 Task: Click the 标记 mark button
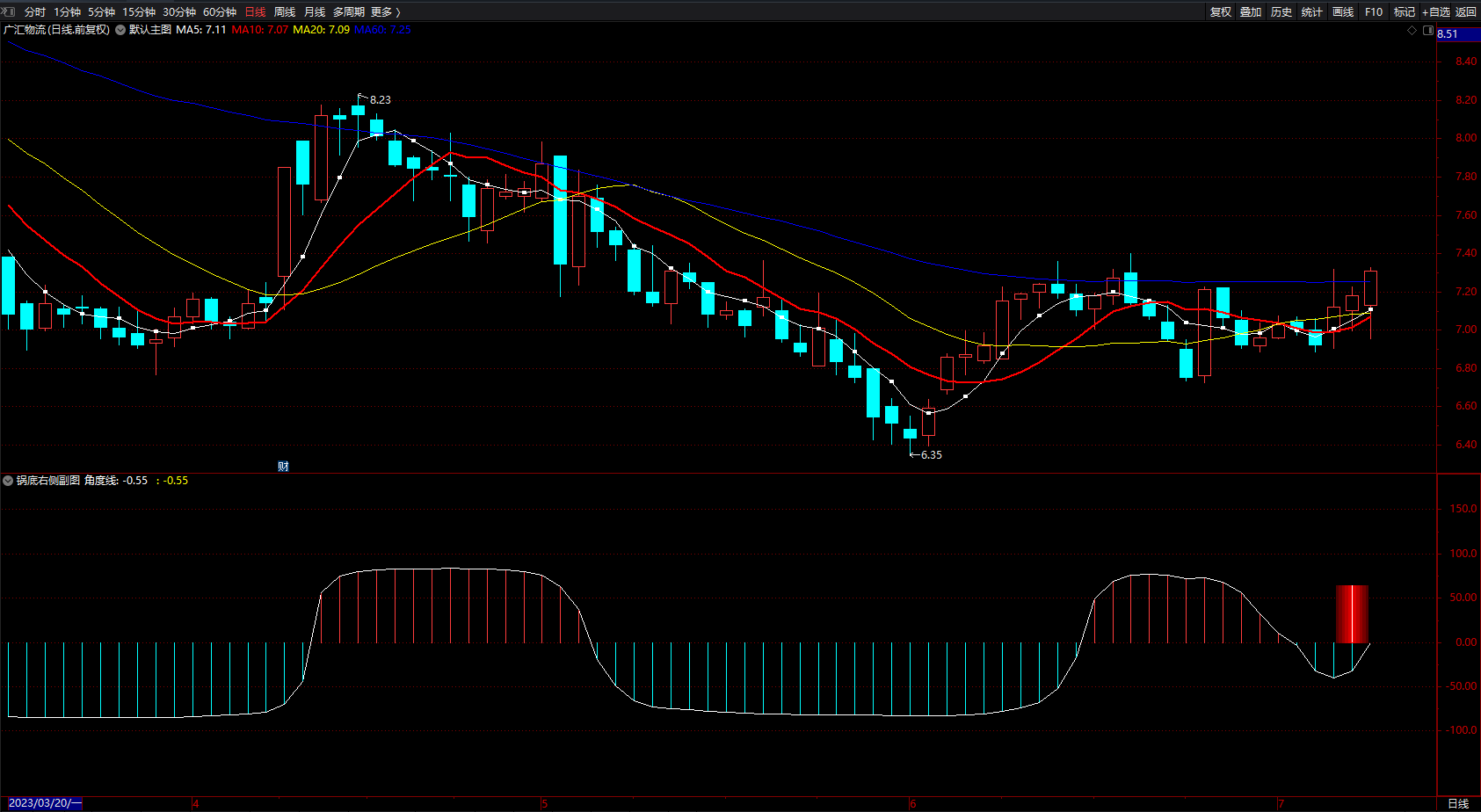click(x=1405, y=11)
